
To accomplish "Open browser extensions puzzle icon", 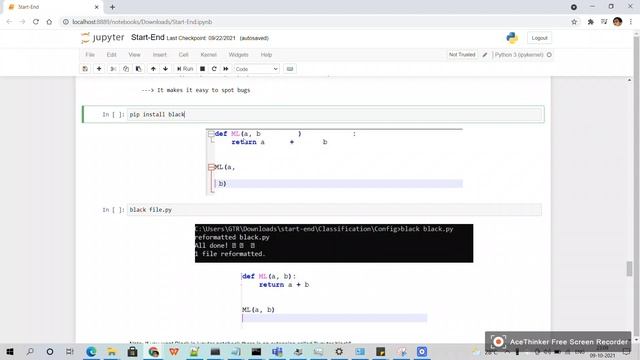I will coord(591,22).
